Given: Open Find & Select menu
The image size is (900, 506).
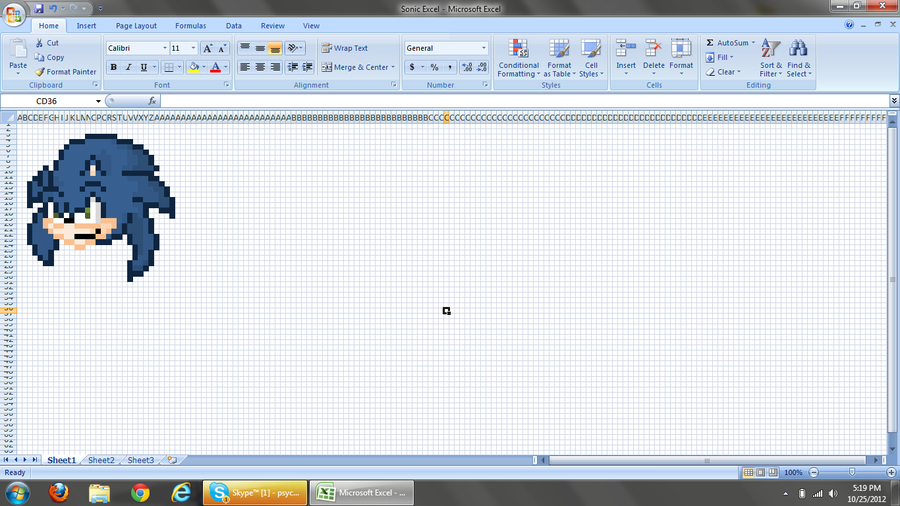Looking at the screenshot, I should click(798, 58).
